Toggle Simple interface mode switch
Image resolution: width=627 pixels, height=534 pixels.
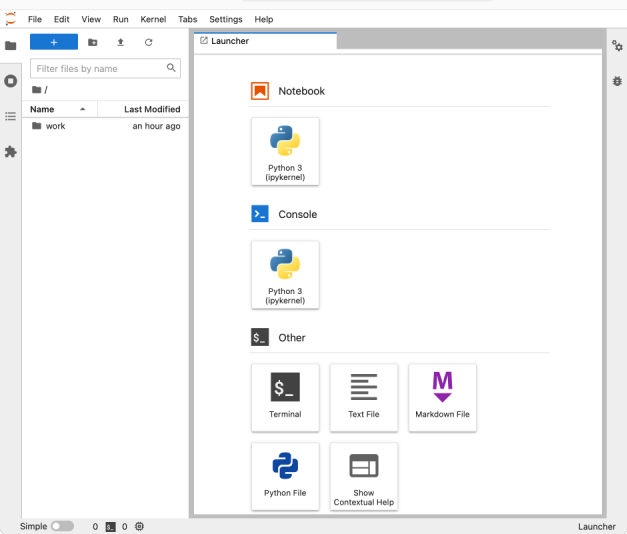tap(62, 526)
